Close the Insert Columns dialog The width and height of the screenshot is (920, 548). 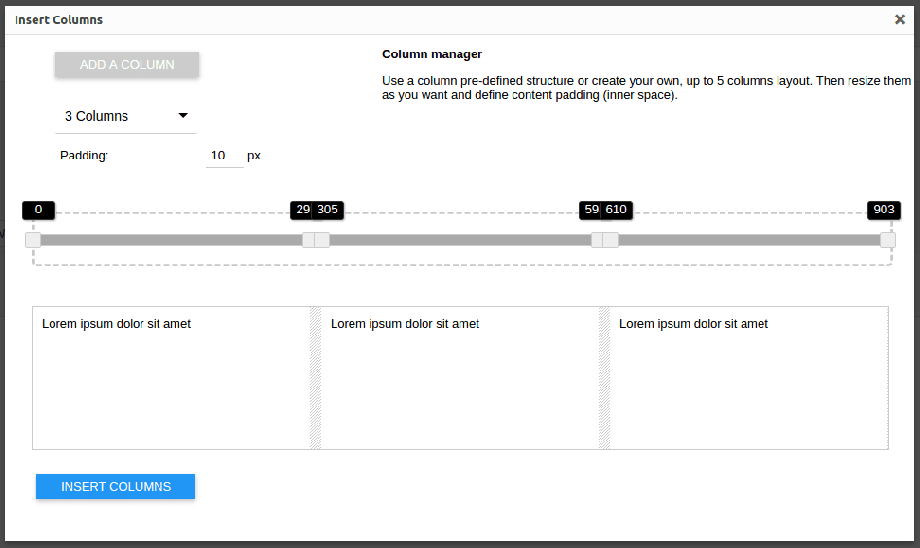click(x=899, y=19)
